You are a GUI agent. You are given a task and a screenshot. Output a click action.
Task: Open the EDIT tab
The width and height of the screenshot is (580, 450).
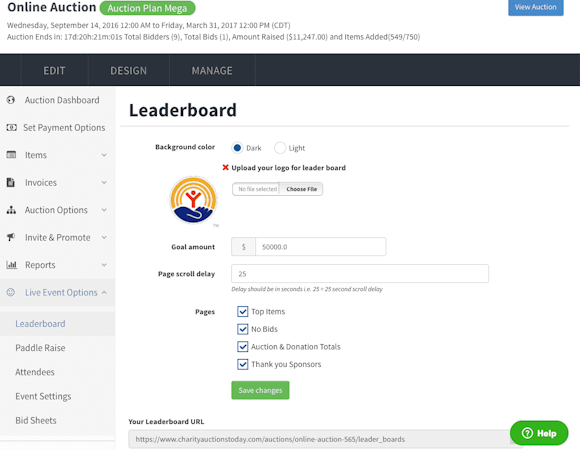(54, 70)
